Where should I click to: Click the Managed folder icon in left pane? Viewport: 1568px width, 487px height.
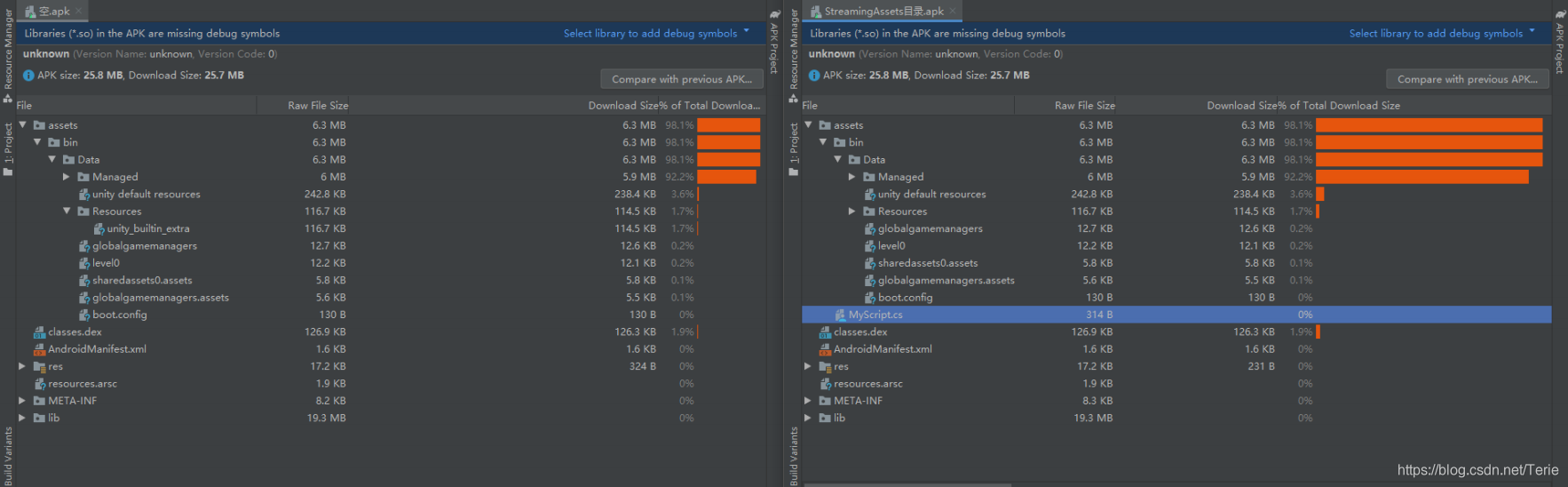(83, 177)
